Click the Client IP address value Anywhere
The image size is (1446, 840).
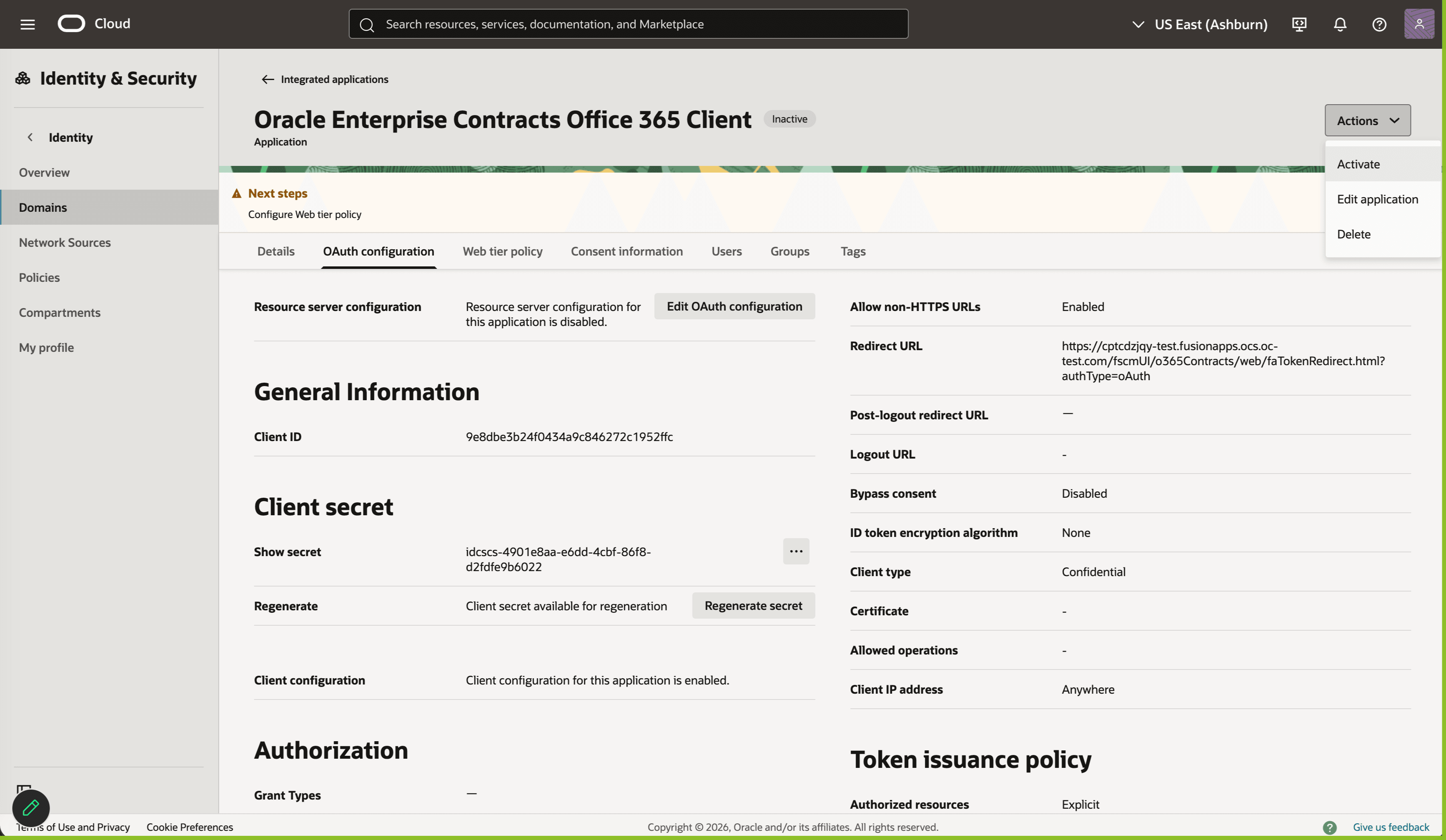[1088, 689]
